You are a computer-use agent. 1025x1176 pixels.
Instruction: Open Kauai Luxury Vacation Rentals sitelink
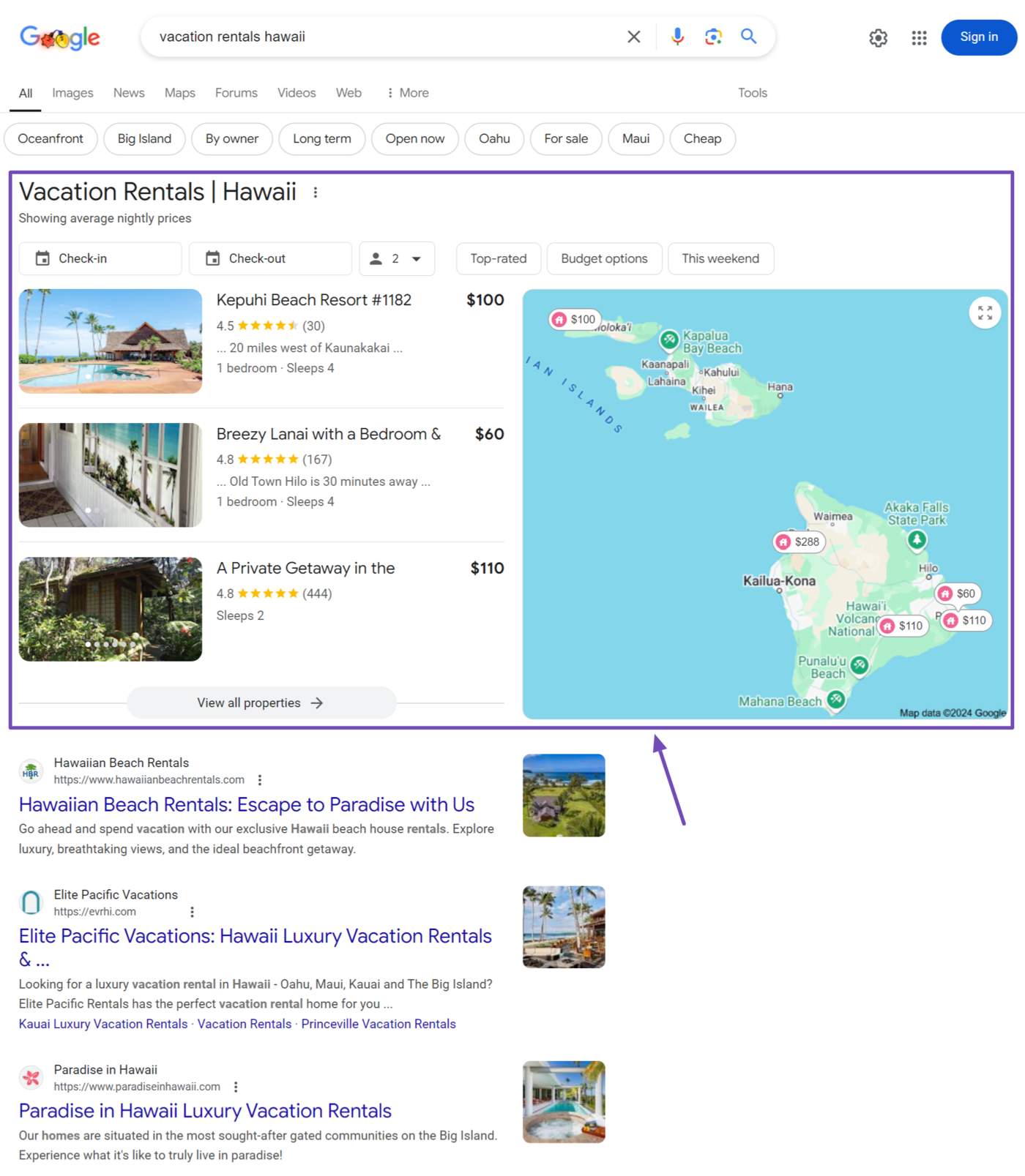coord(103,1024)
